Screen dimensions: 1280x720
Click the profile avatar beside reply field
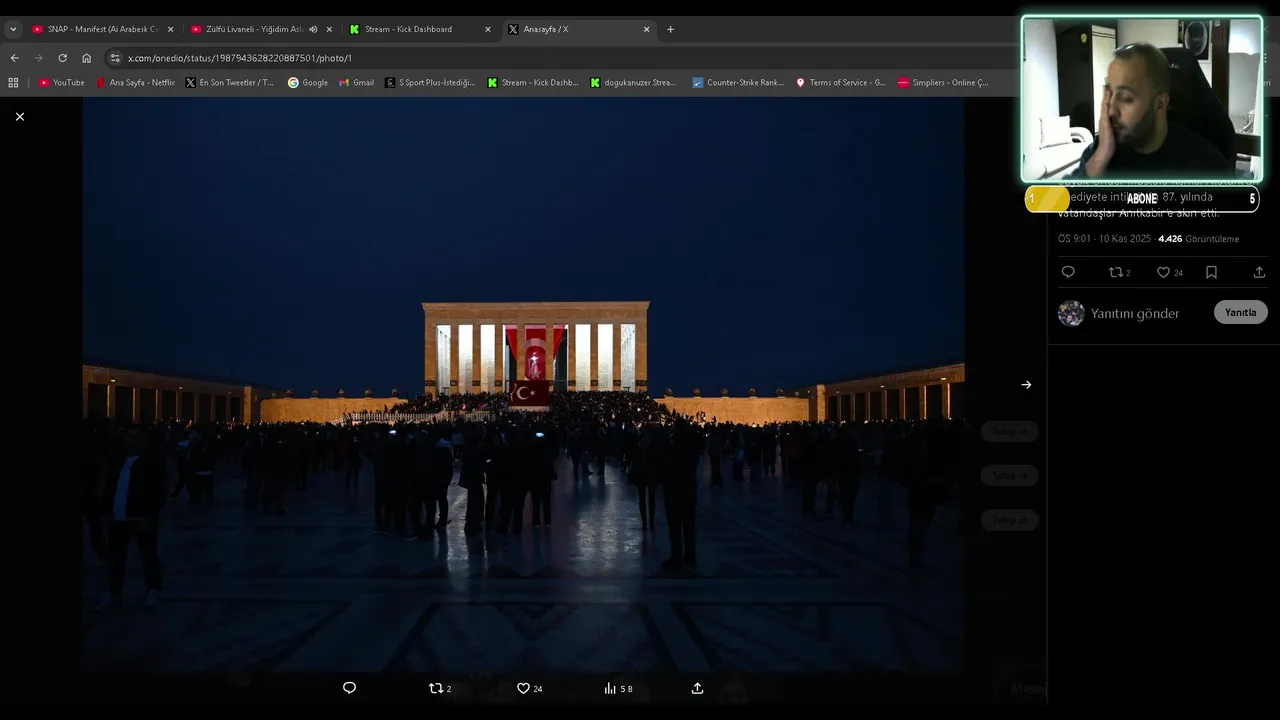[x=1071, y=313]
